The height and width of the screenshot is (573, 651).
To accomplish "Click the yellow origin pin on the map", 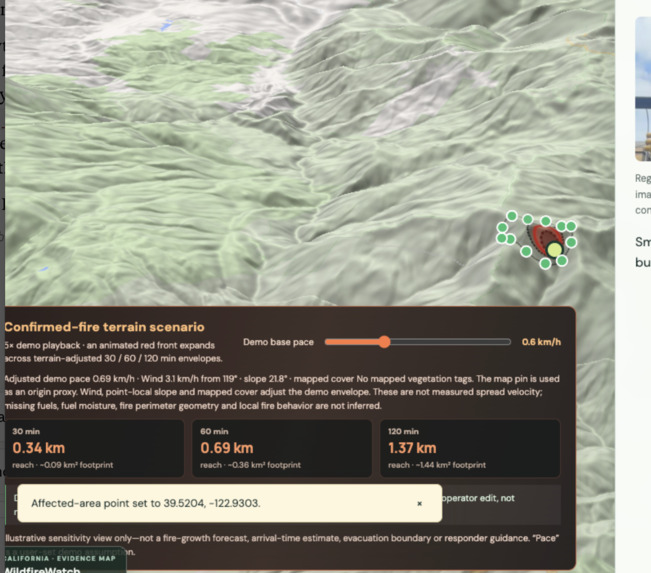I will coord(554,250).
